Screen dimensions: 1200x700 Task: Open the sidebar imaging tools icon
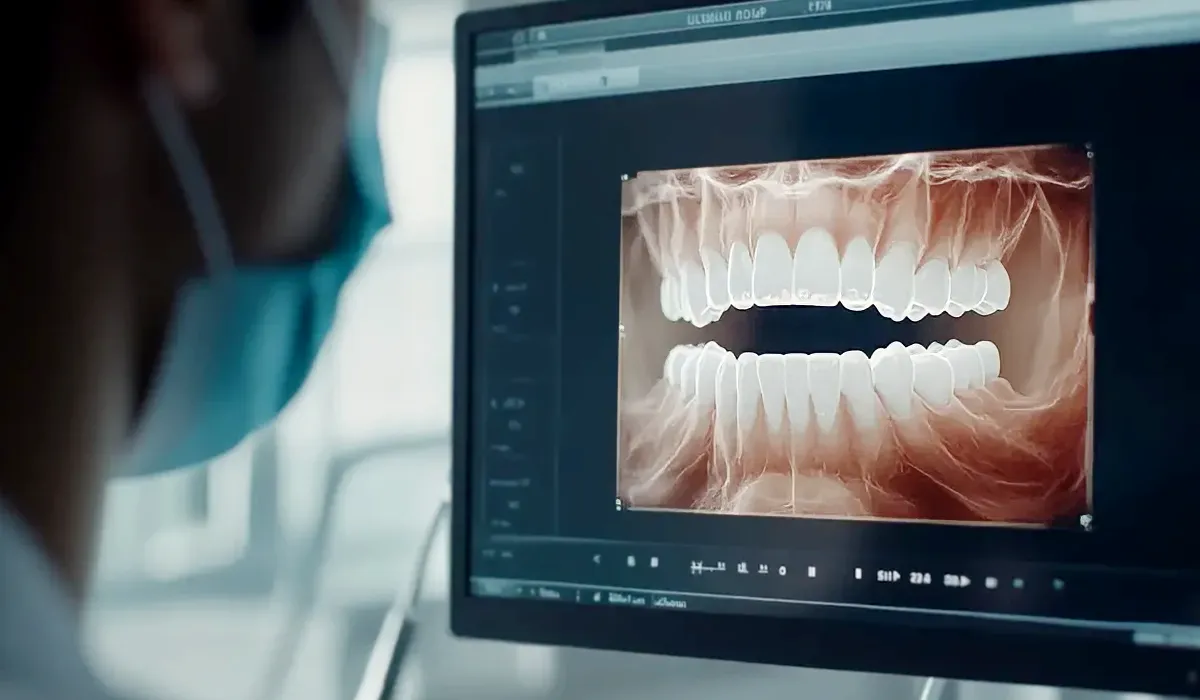click(x=515, y=169)
